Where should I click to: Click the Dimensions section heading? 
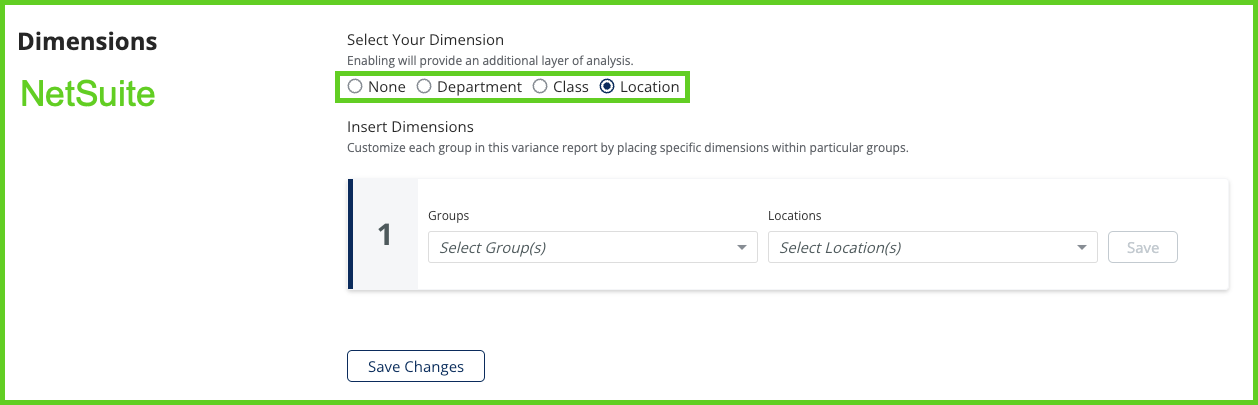[x=88, y=42]
